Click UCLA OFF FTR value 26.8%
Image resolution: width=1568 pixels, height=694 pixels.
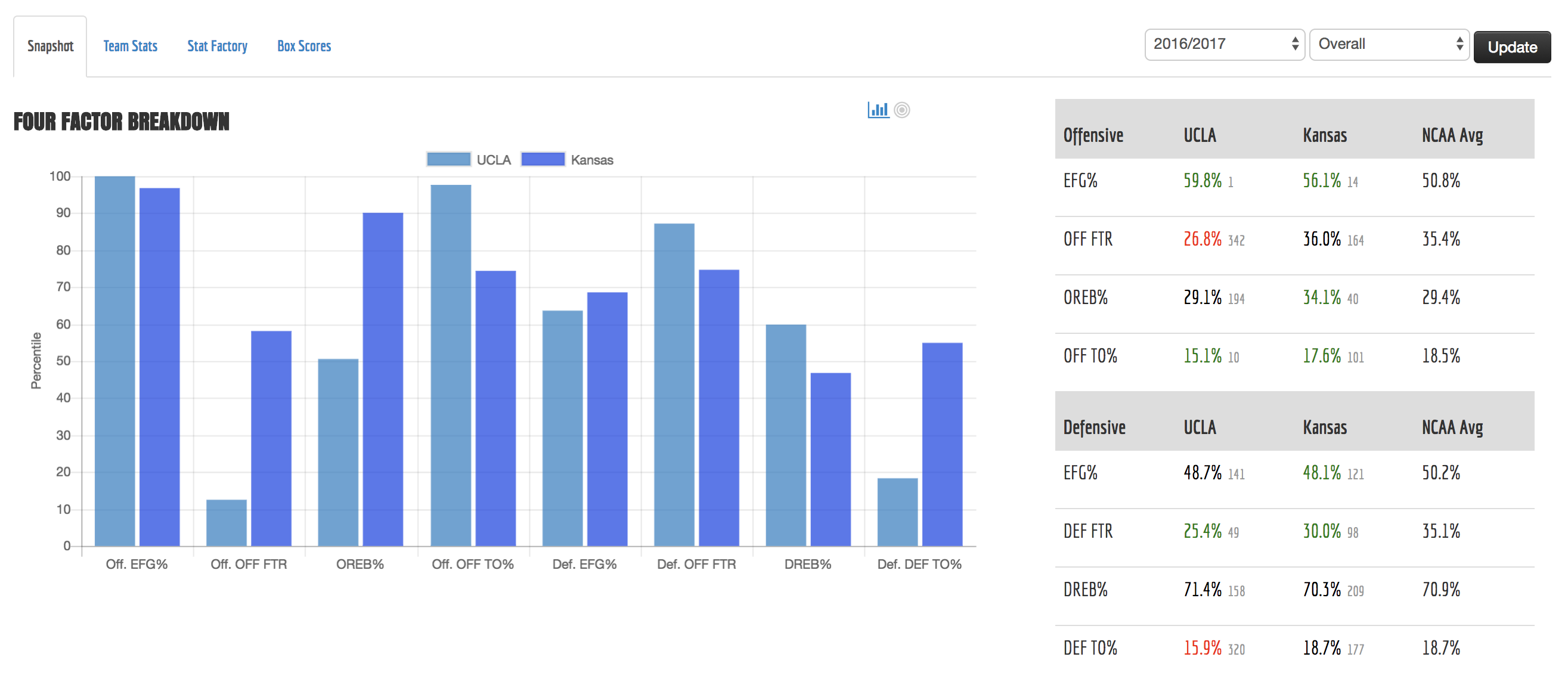tap(1202, 239)
